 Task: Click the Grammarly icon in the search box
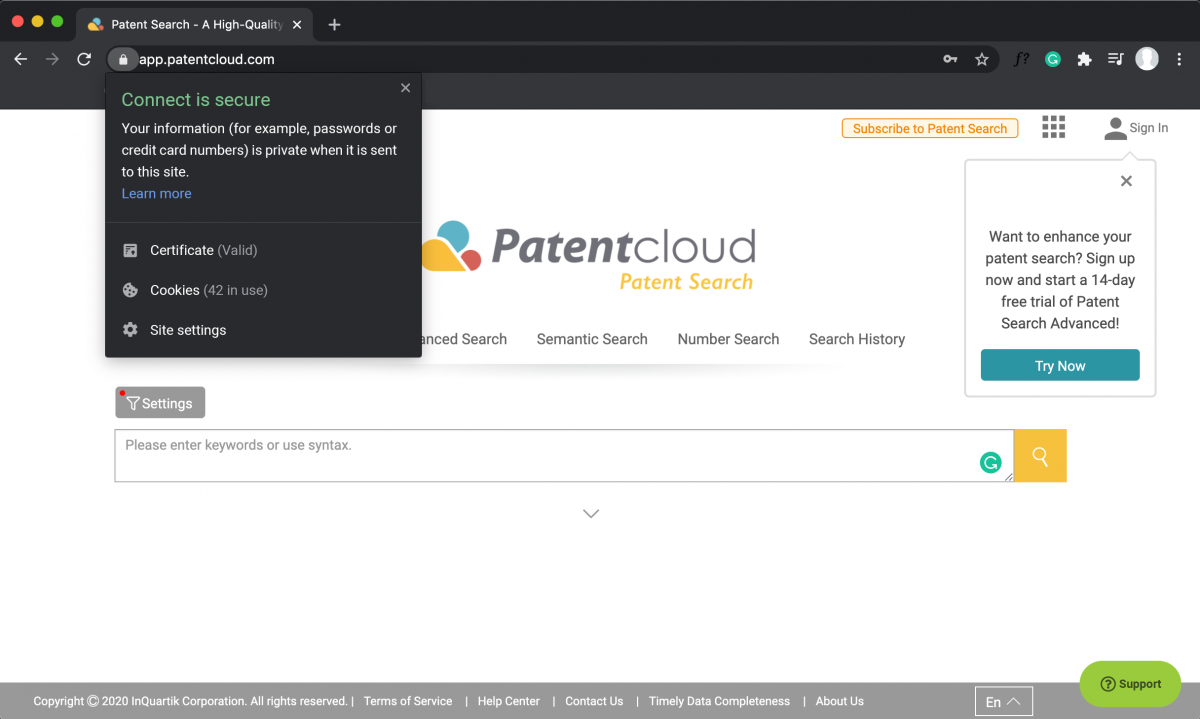coord(990,462)
